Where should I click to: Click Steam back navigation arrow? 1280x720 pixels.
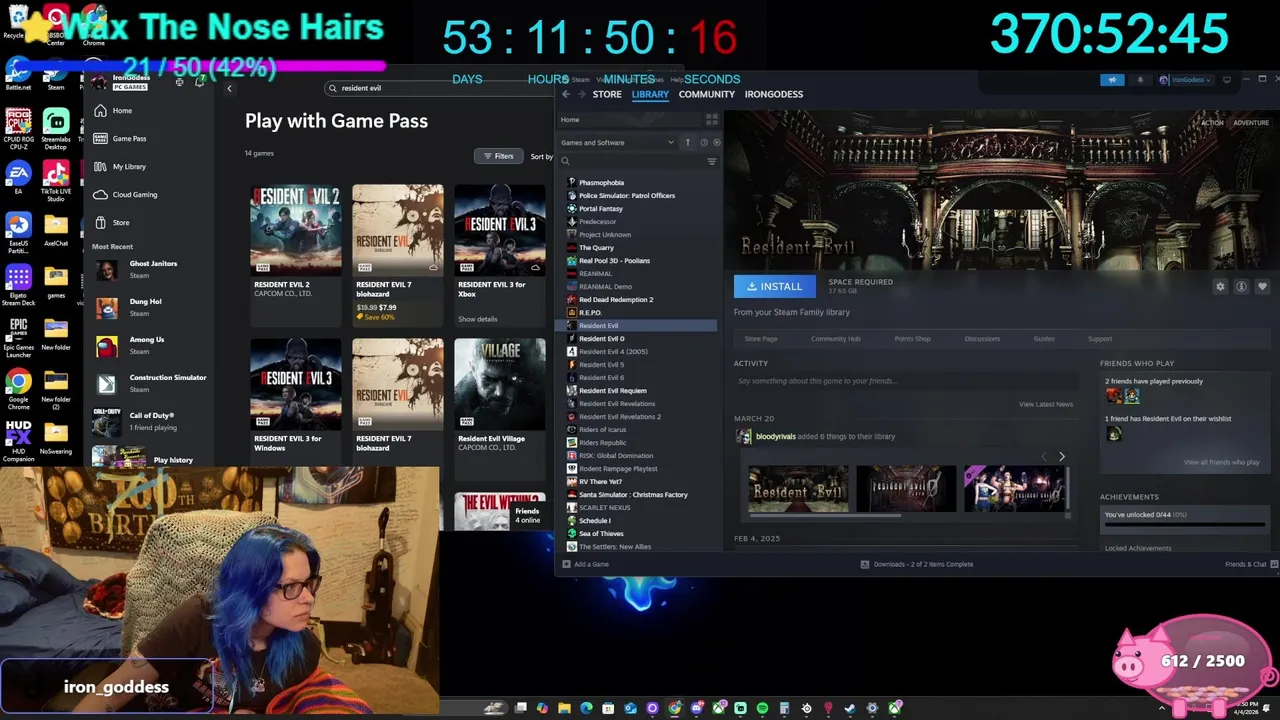click(x=566, y=94)
